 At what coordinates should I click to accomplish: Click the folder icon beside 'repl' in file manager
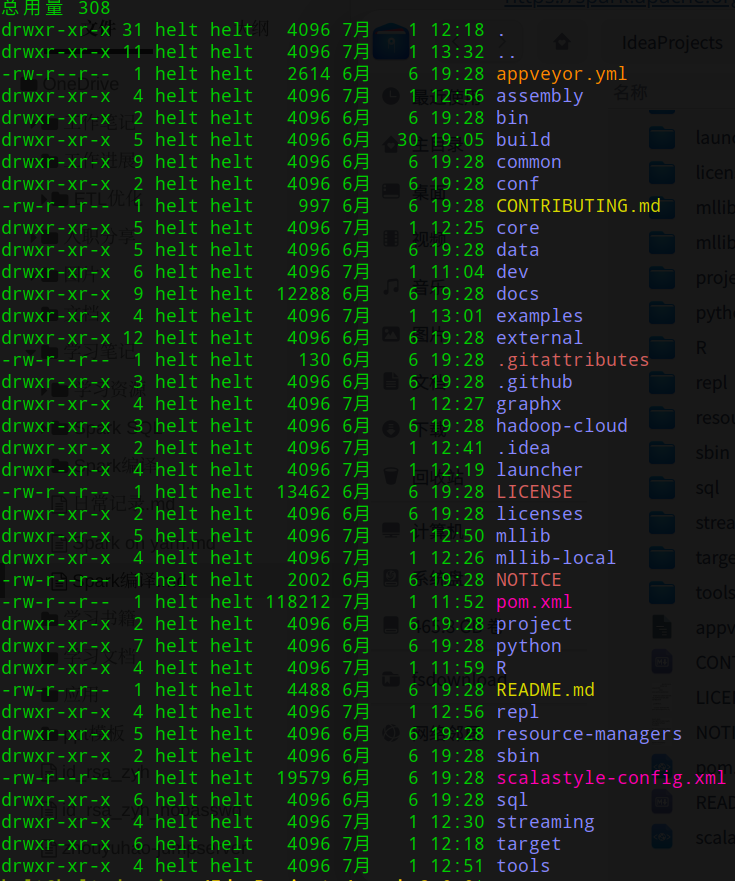(662, 383)
